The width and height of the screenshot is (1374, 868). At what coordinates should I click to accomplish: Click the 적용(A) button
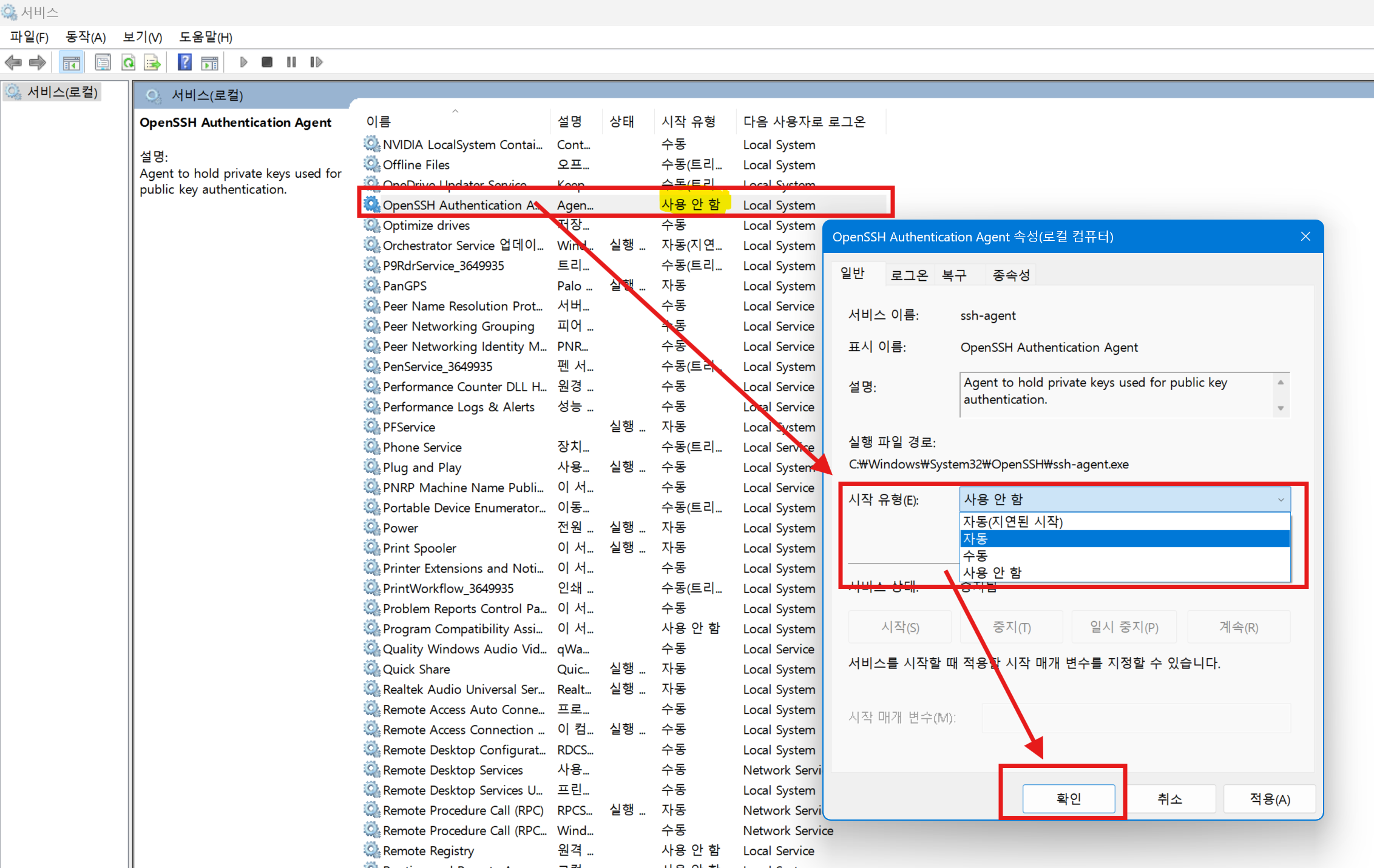pyautogui.click(x=1269, y=798)
